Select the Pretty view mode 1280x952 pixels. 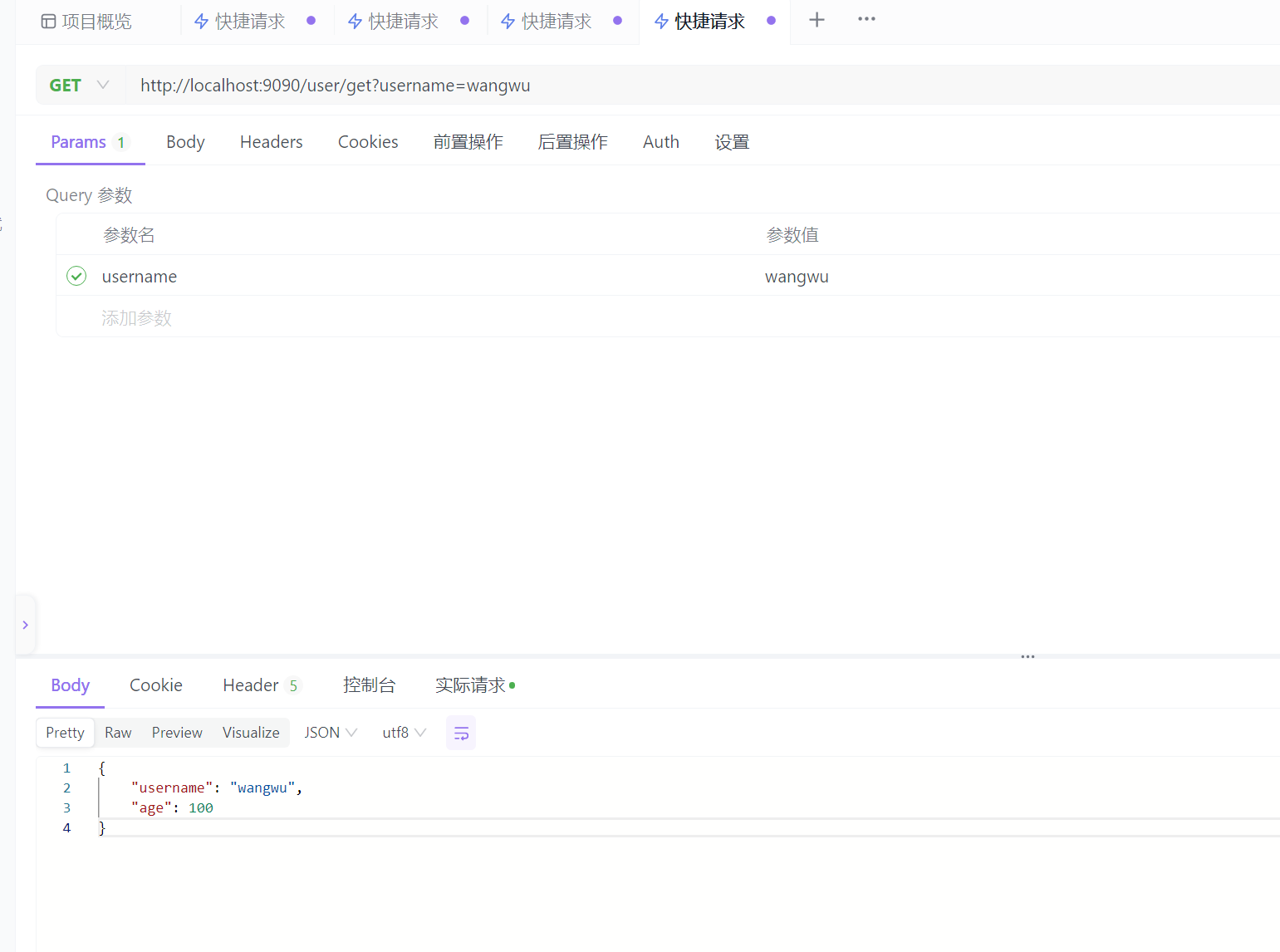[65, 733]
